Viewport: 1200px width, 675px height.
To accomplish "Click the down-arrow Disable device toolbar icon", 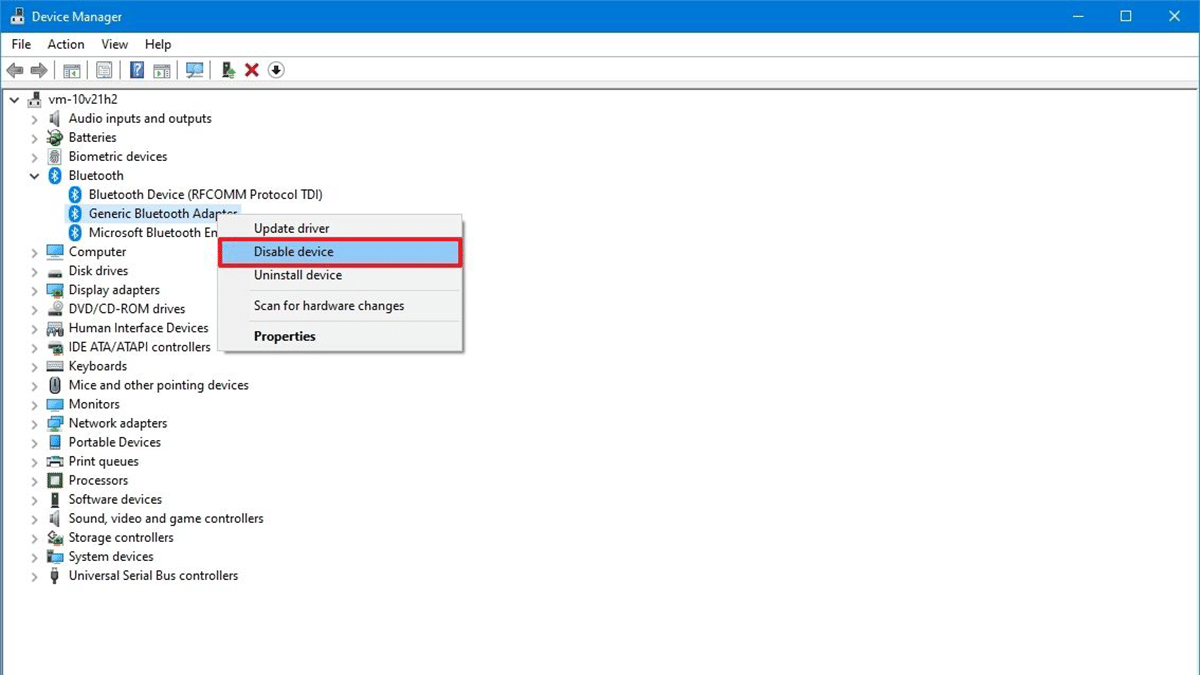I will tap(277, 70).
